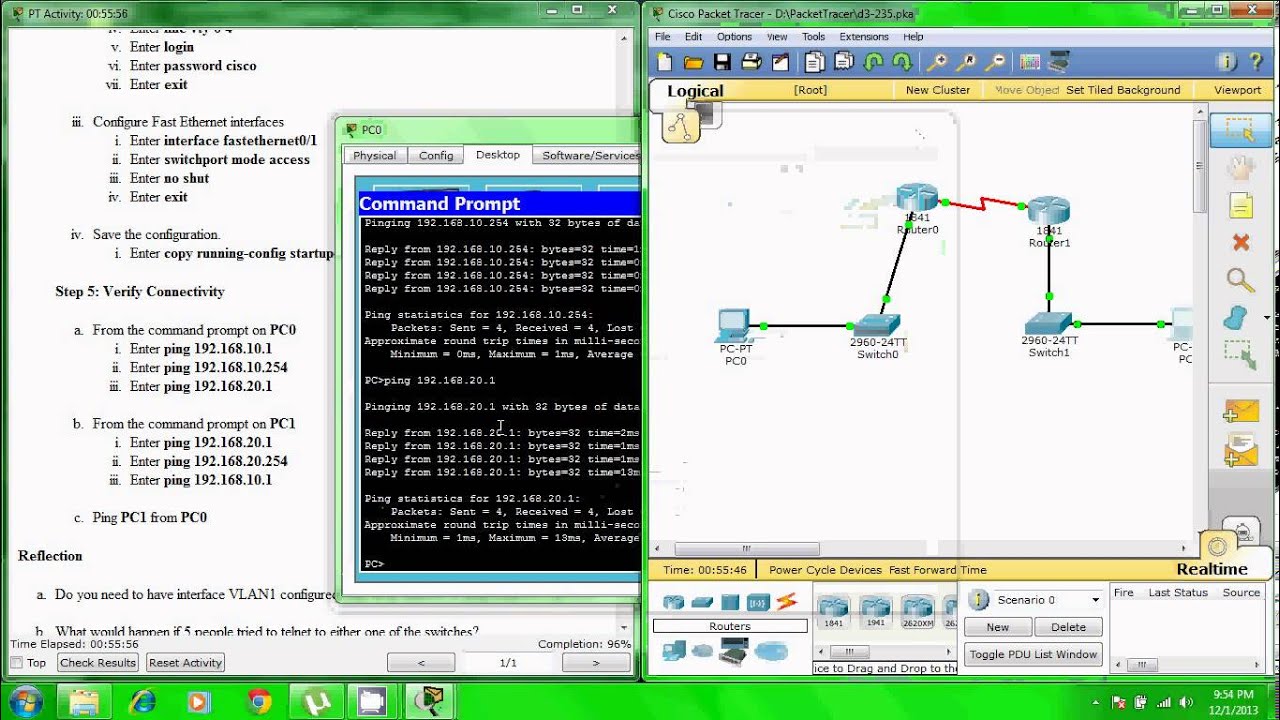The image size is (1280, 720).
Task: Click PC0 on the topology
Action: coord(734,326)
